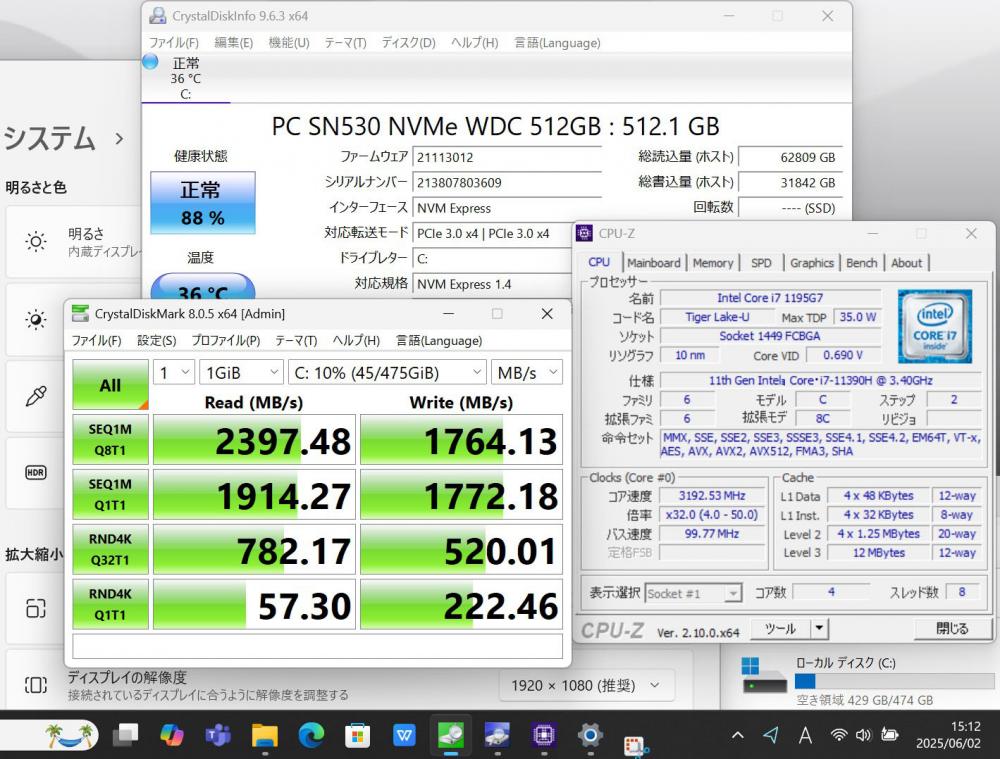Click the Intel Core i7 logo in CPU-Z
Image resolution: width=1000 pixels, height=759 pixels.
pos(934,326)
